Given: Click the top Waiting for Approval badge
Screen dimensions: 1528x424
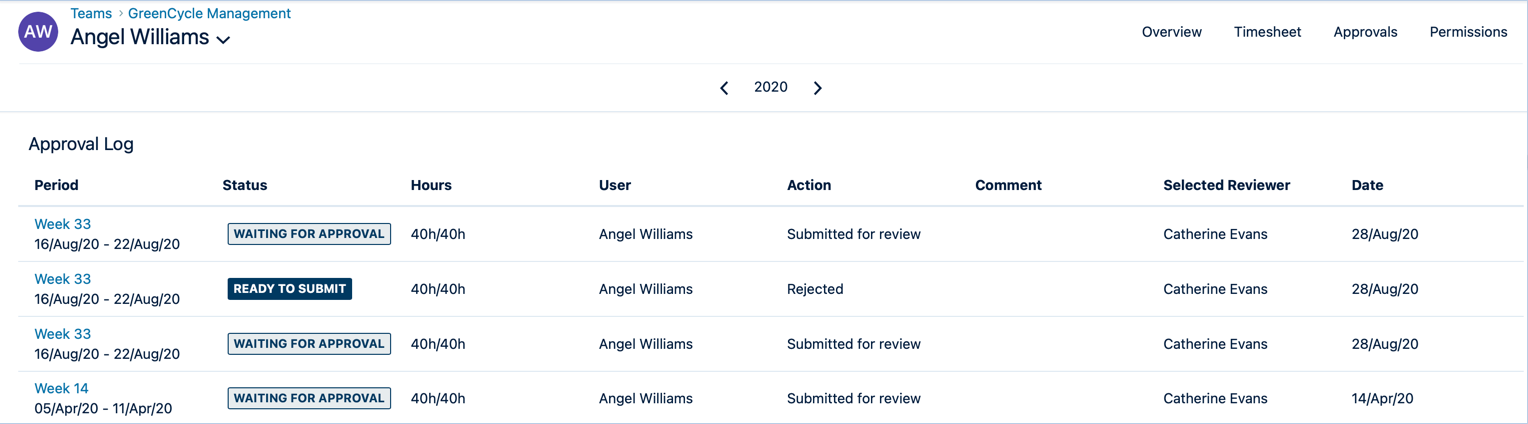Looking at the screenshot, I should pos(309,234).
